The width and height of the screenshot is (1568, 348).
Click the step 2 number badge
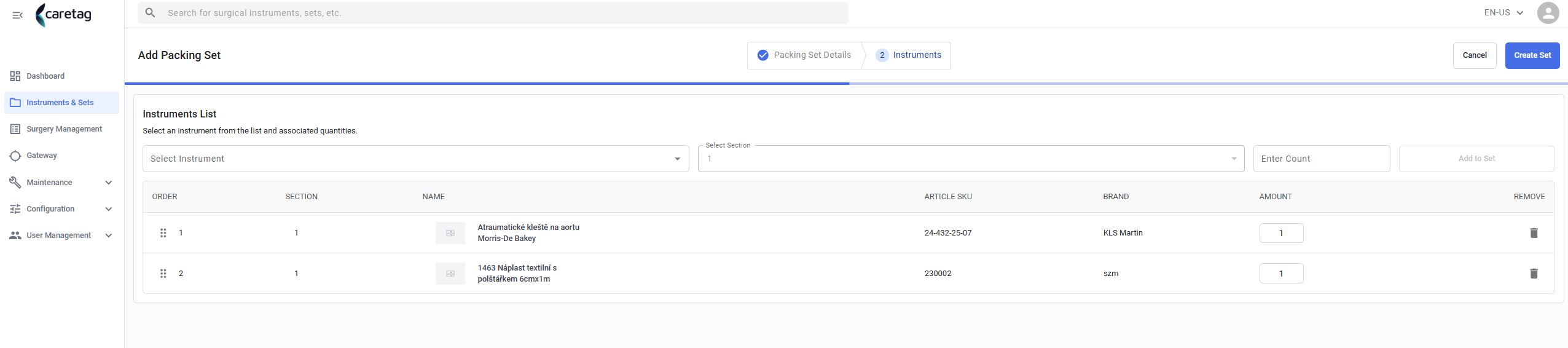point(882,55)
